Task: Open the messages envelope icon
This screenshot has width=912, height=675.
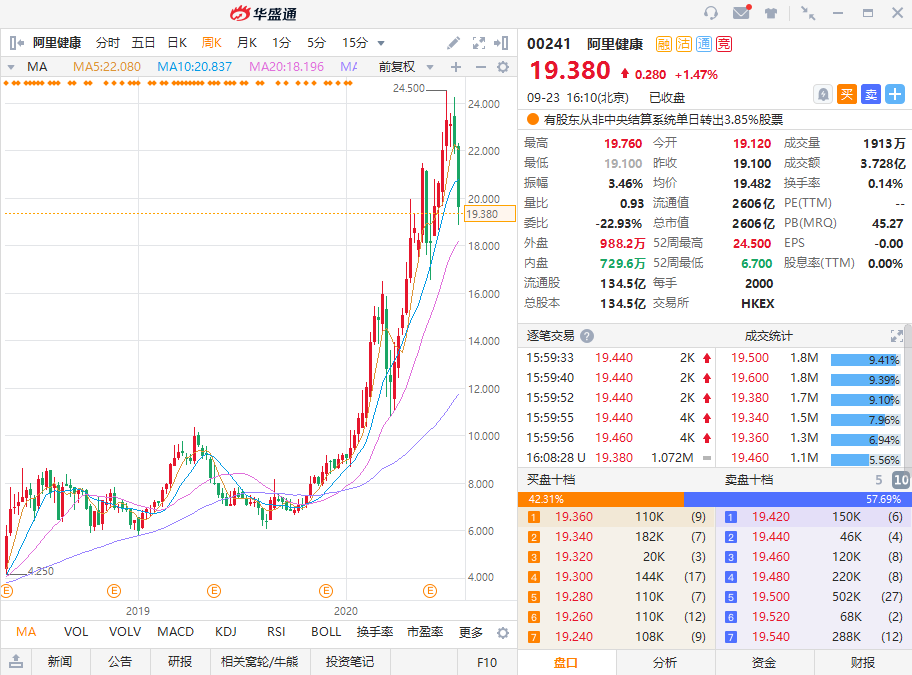Action: (x=742, y=12)
